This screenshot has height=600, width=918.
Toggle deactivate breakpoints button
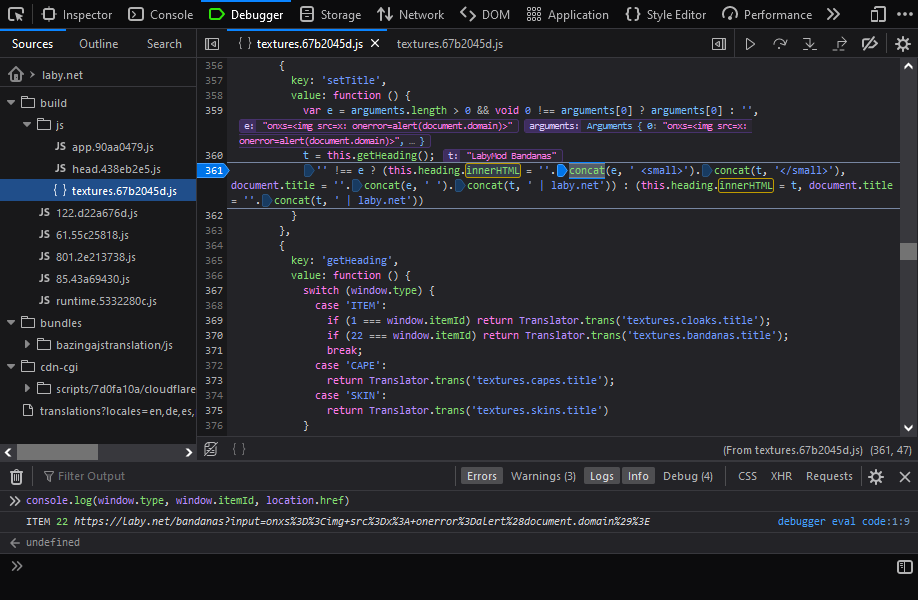point(870,44)
